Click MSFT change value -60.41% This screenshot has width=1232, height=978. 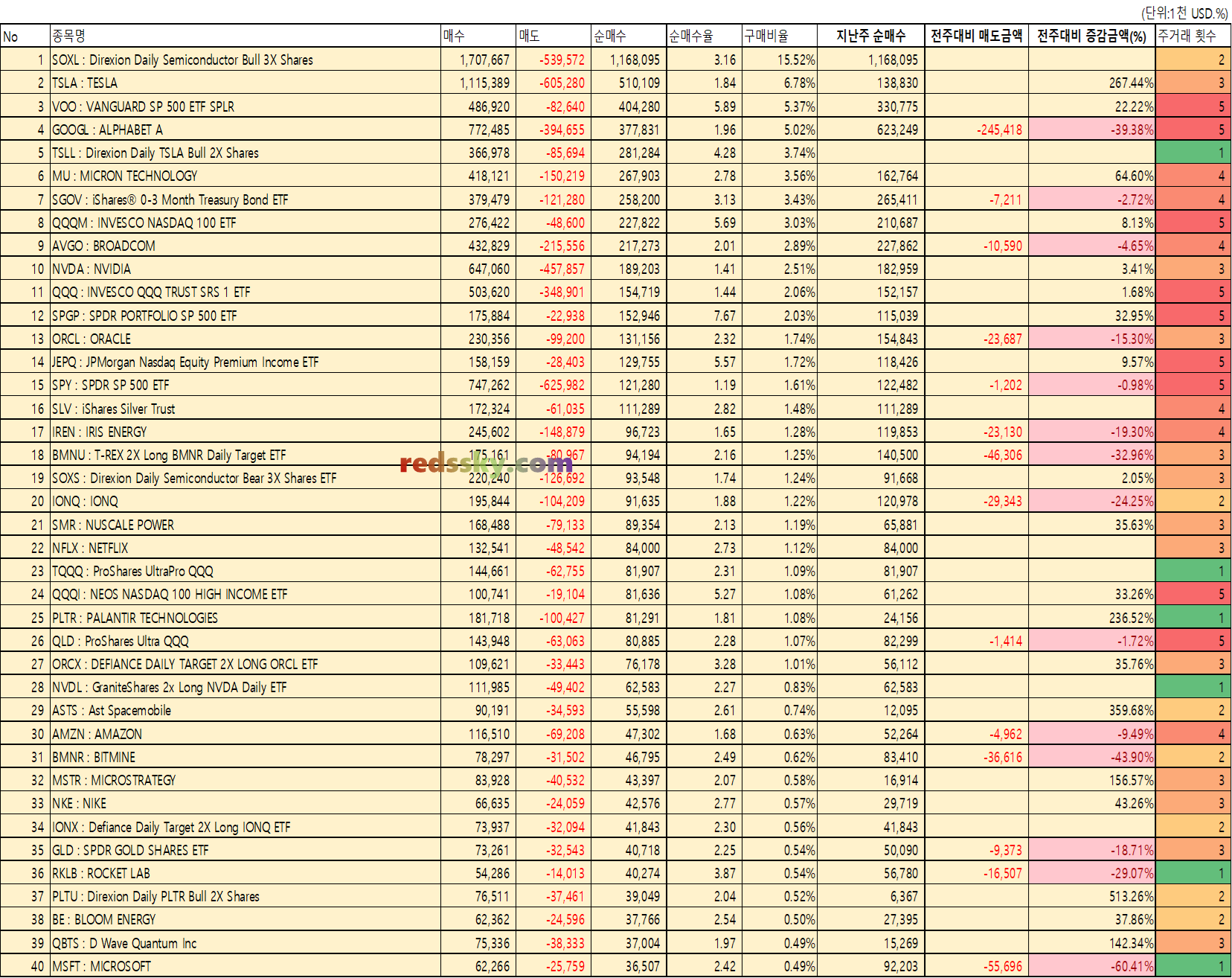(1132, 966)
